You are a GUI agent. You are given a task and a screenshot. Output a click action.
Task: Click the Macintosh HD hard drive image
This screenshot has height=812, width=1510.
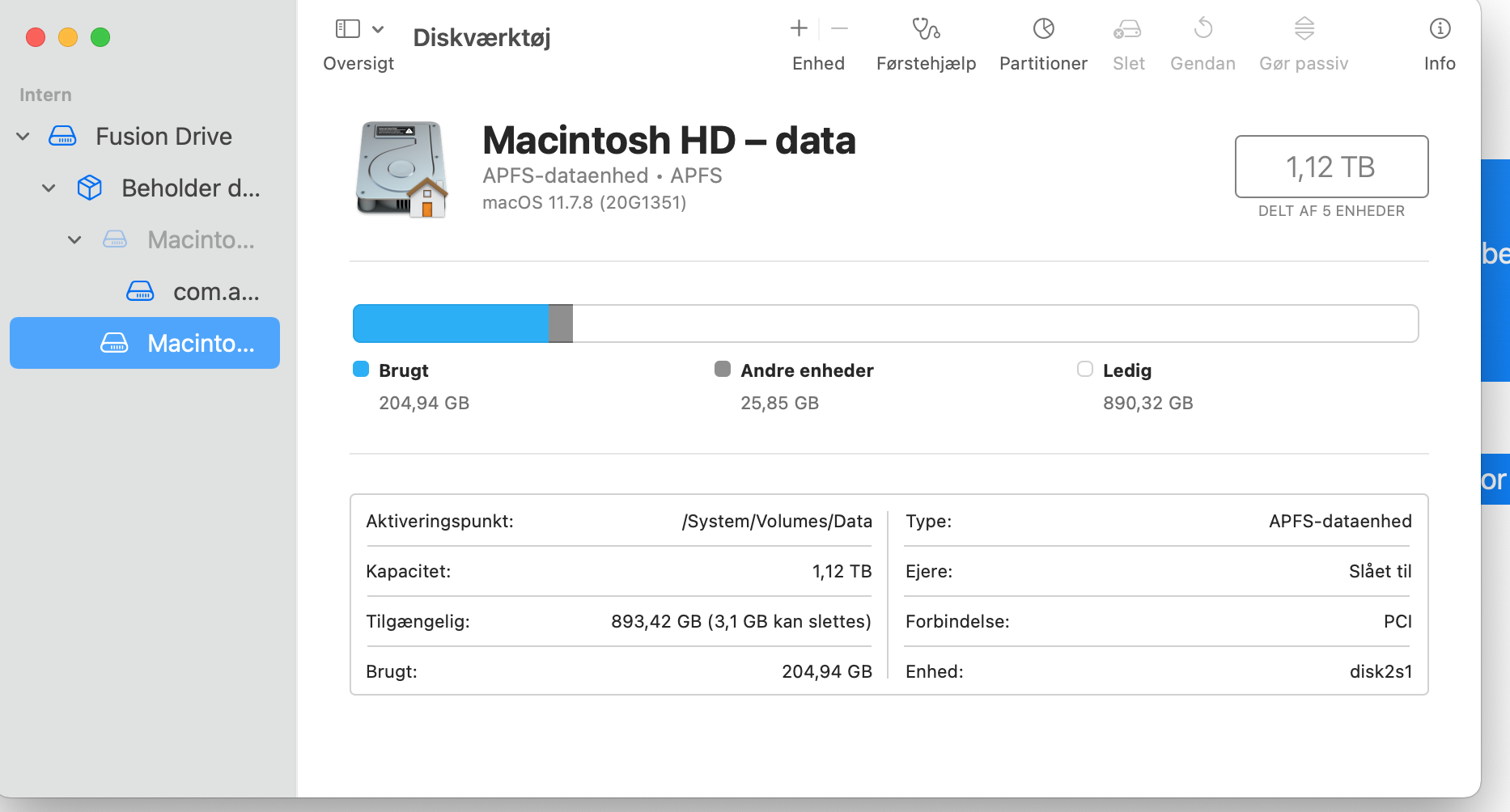click(x=402, y=170)
